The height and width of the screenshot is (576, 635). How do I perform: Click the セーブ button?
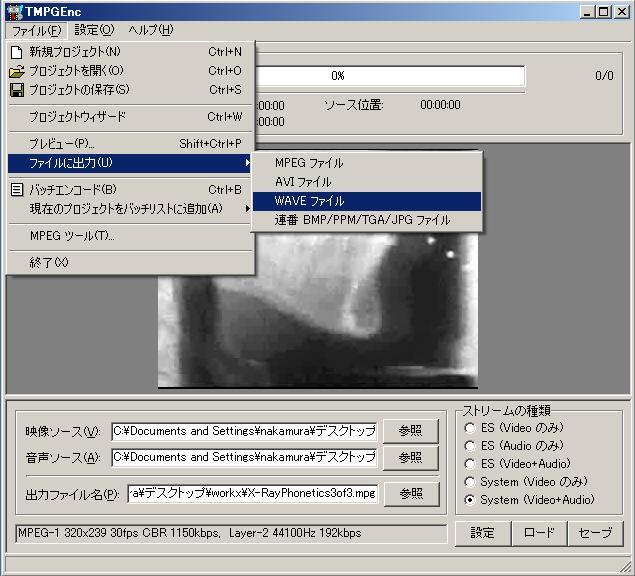(595, 533)
